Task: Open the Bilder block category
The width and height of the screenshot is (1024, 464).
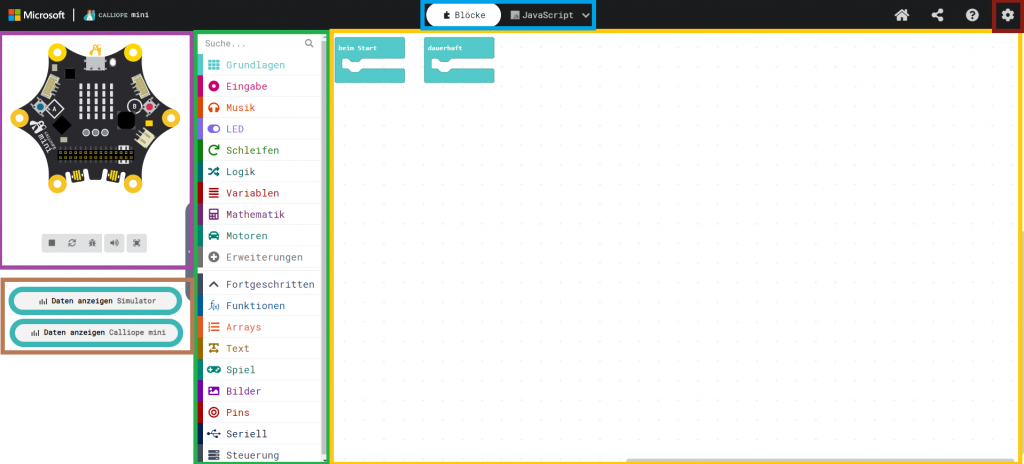Action: tap(260, 391)
